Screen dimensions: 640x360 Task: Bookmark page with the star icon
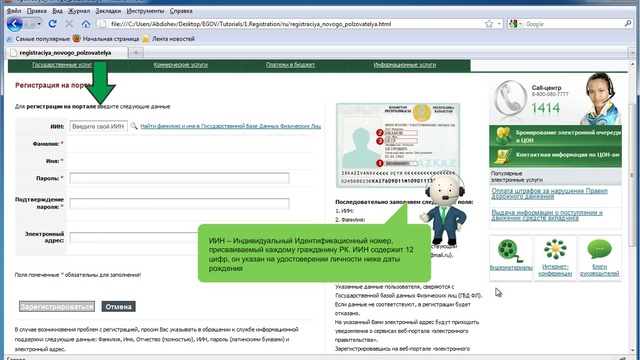[489, 24]
